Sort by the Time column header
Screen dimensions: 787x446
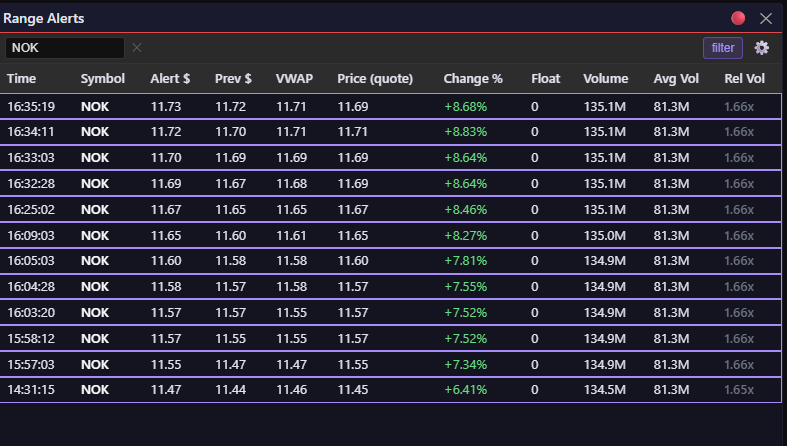[21, 79]
